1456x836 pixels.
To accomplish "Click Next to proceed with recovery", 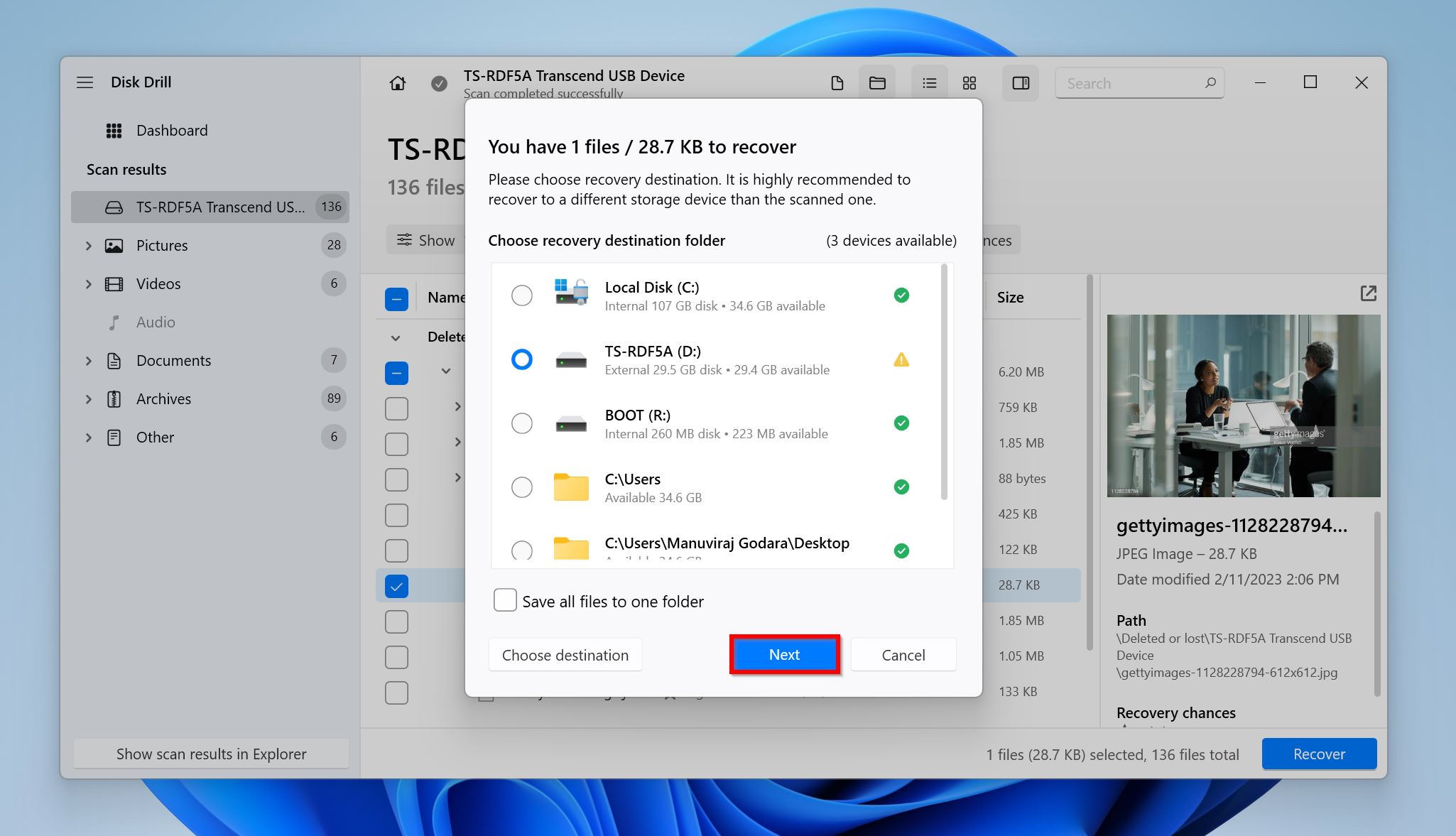I will (x=783, y=654).
